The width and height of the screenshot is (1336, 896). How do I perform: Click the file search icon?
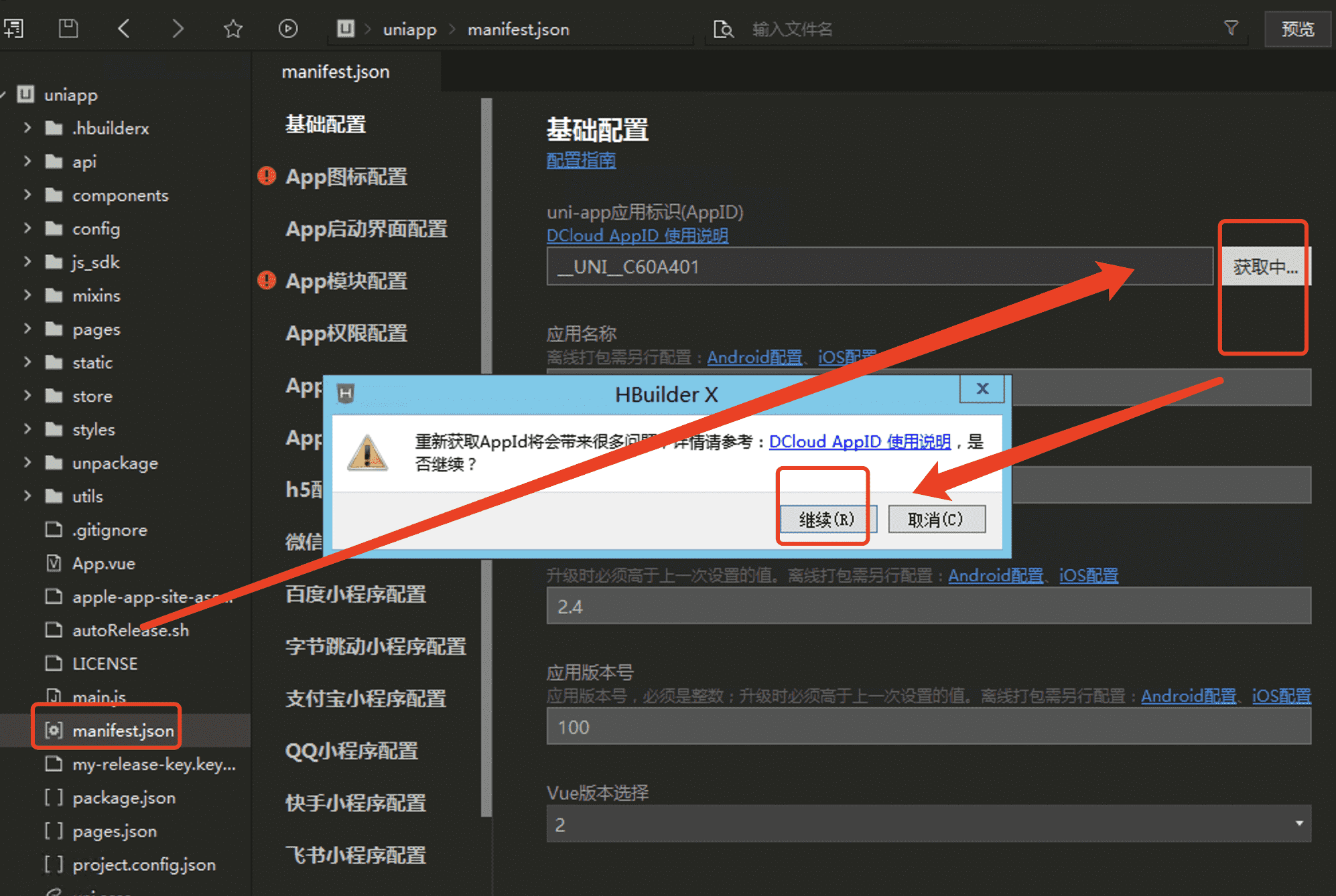[x=724, y=29]
